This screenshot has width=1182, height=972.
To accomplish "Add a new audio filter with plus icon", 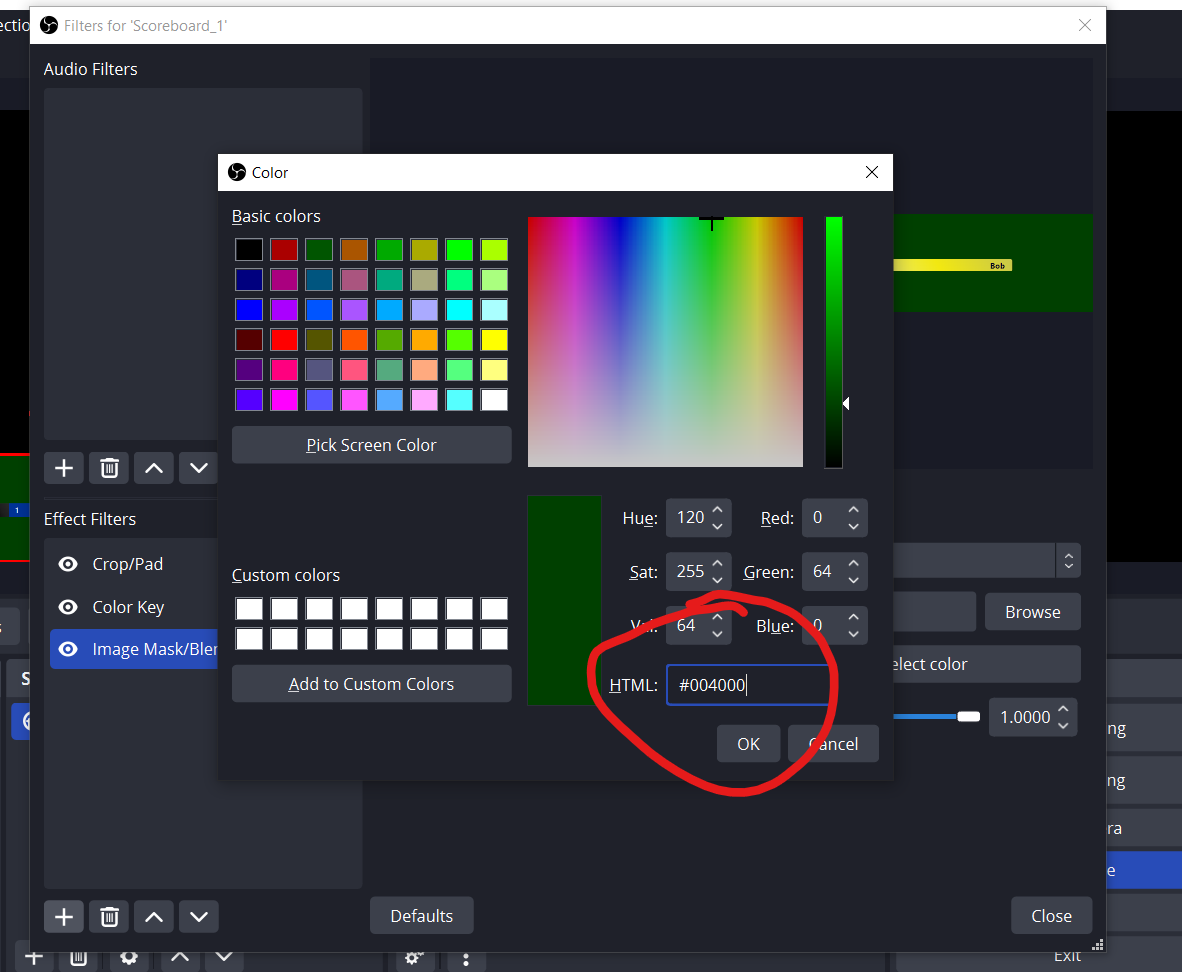I will 63,467.
